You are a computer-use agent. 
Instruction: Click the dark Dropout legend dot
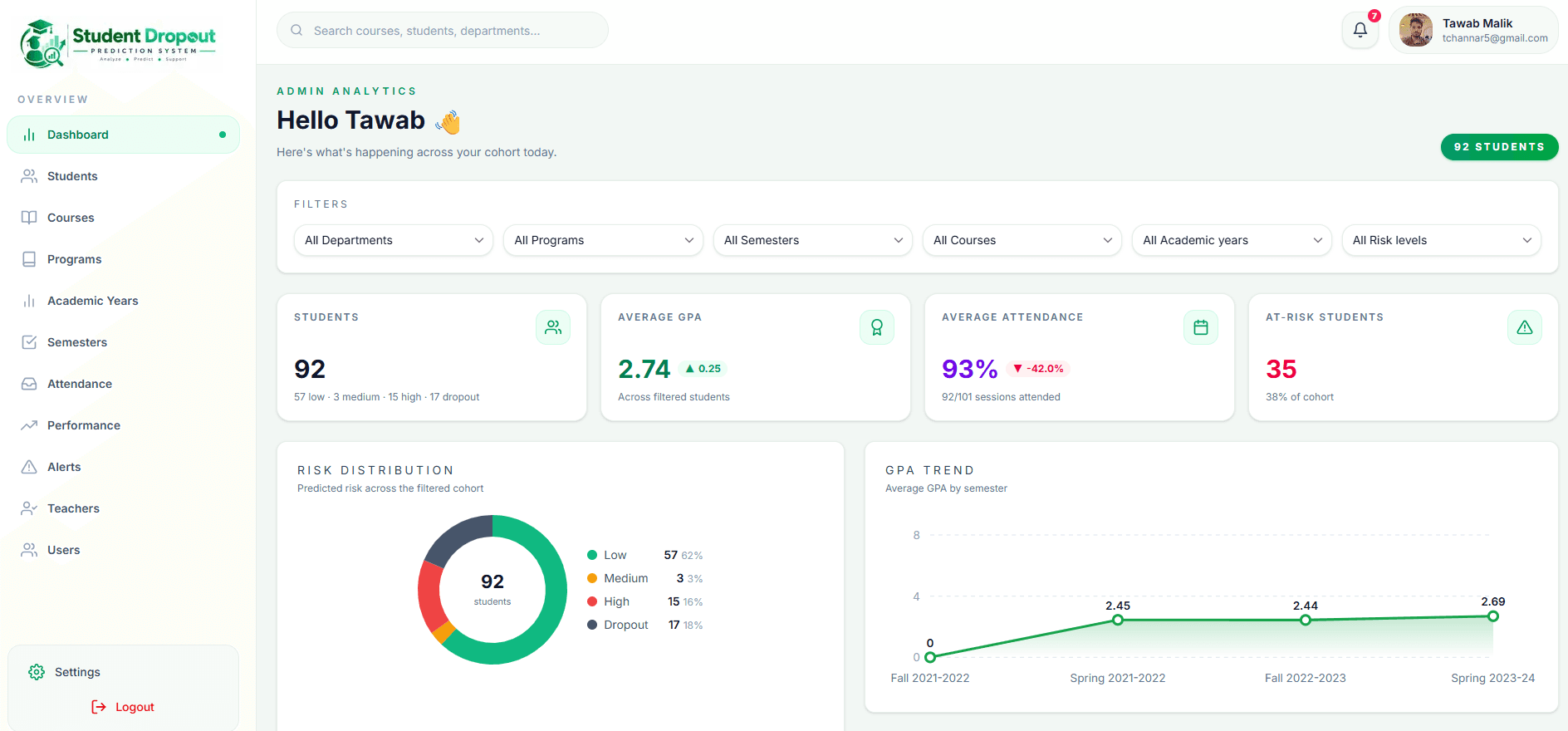[x=592, y=625]
